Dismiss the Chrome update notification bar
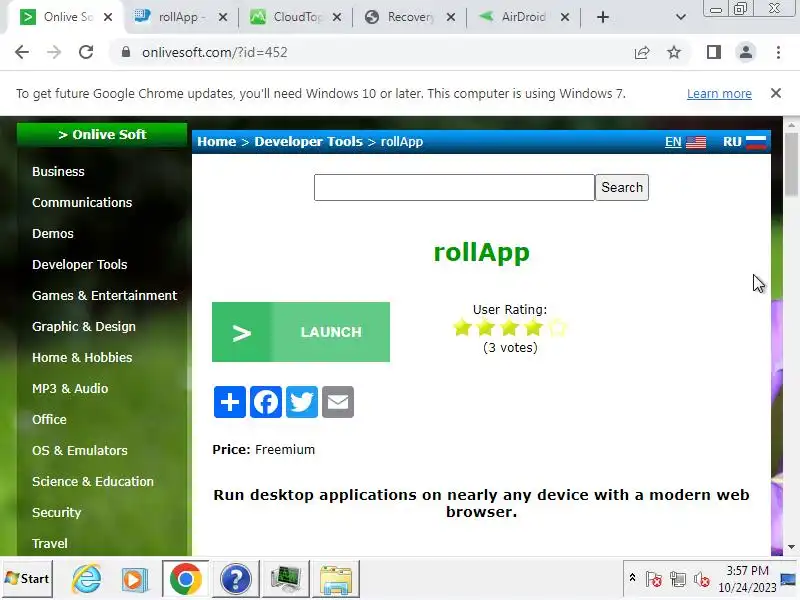Image resolution: width=800 pixels, height=600 pixels. click(776, 93)
